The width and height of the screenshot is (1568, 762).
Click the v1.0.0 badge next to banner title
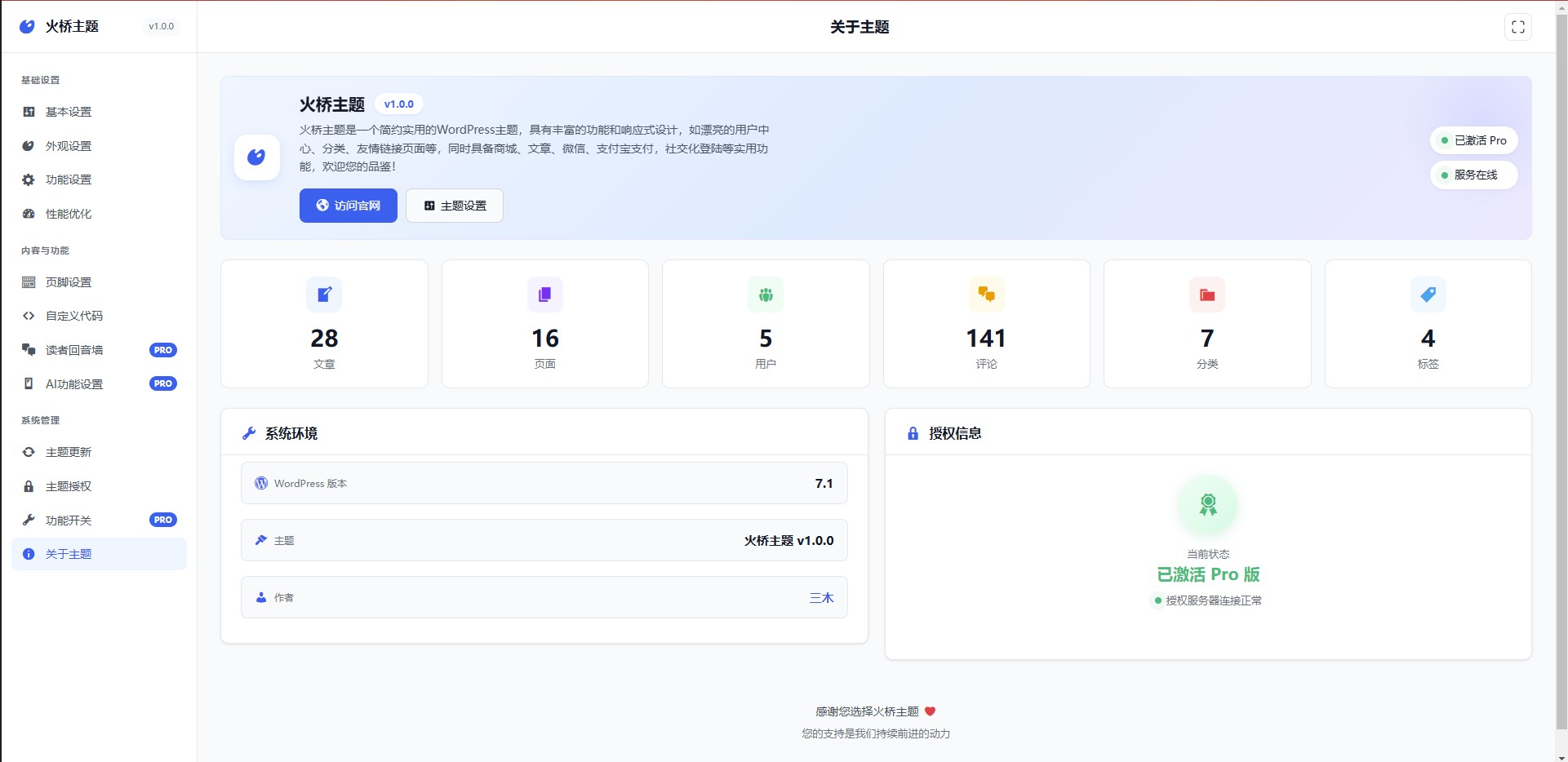point(399,104)
